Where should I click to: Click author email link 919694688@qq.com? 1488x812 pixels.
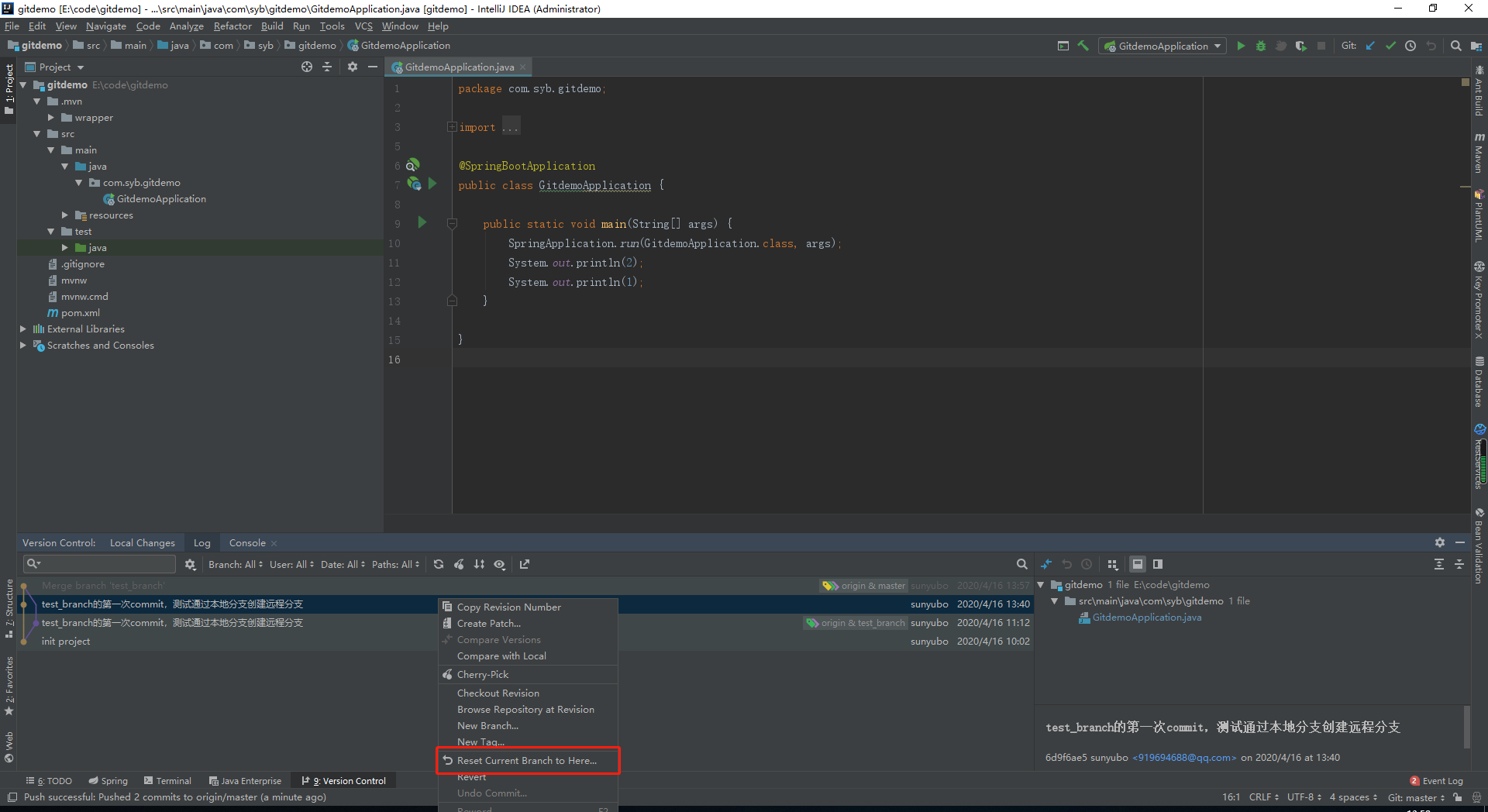[1184, 758]
